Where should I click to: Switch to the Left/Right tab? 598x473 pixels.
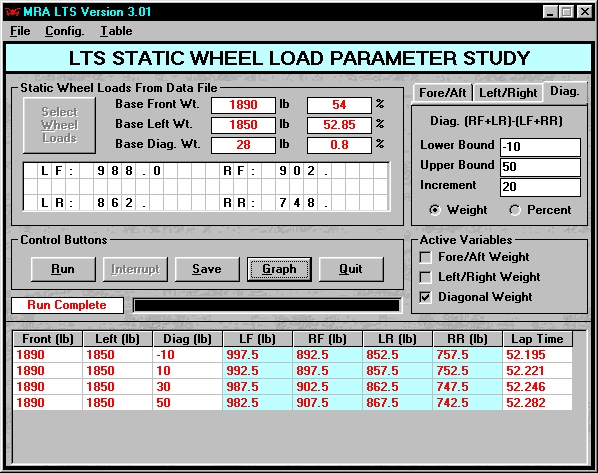[508, 93]
